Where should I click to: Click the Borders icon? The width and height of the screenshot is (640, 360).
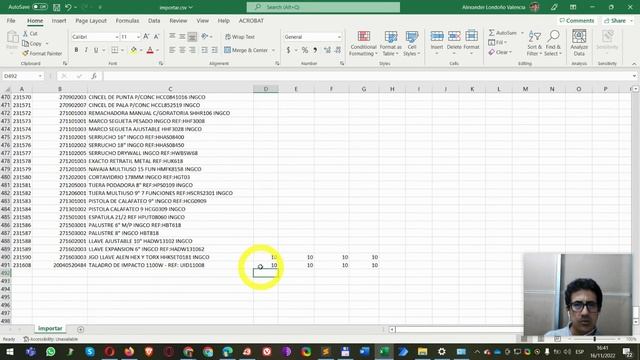point(115,50)
